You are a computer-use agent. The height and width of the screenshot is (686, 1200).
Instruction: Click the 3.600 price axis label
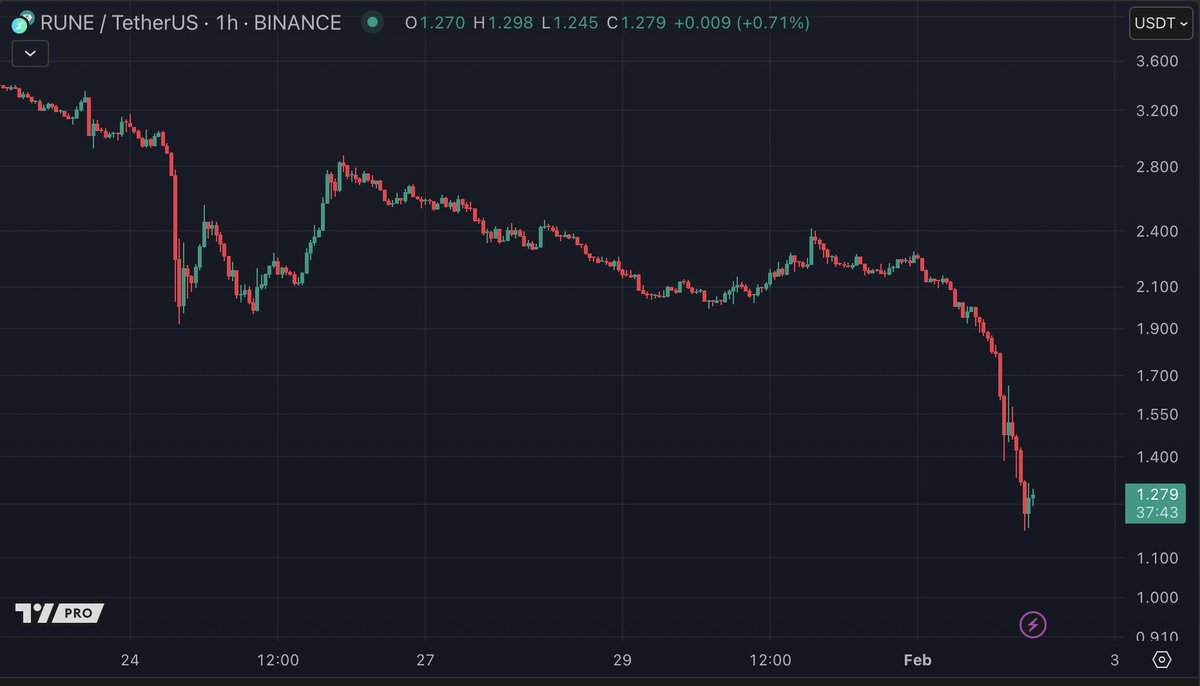pyautogui.click(x=1158, y=61)
